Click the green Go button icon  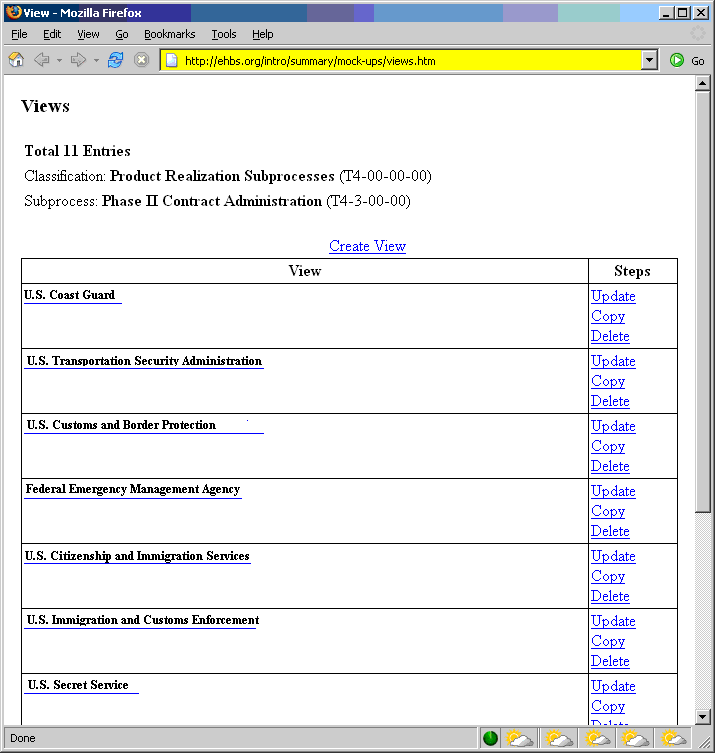click(x=677, y=60)
